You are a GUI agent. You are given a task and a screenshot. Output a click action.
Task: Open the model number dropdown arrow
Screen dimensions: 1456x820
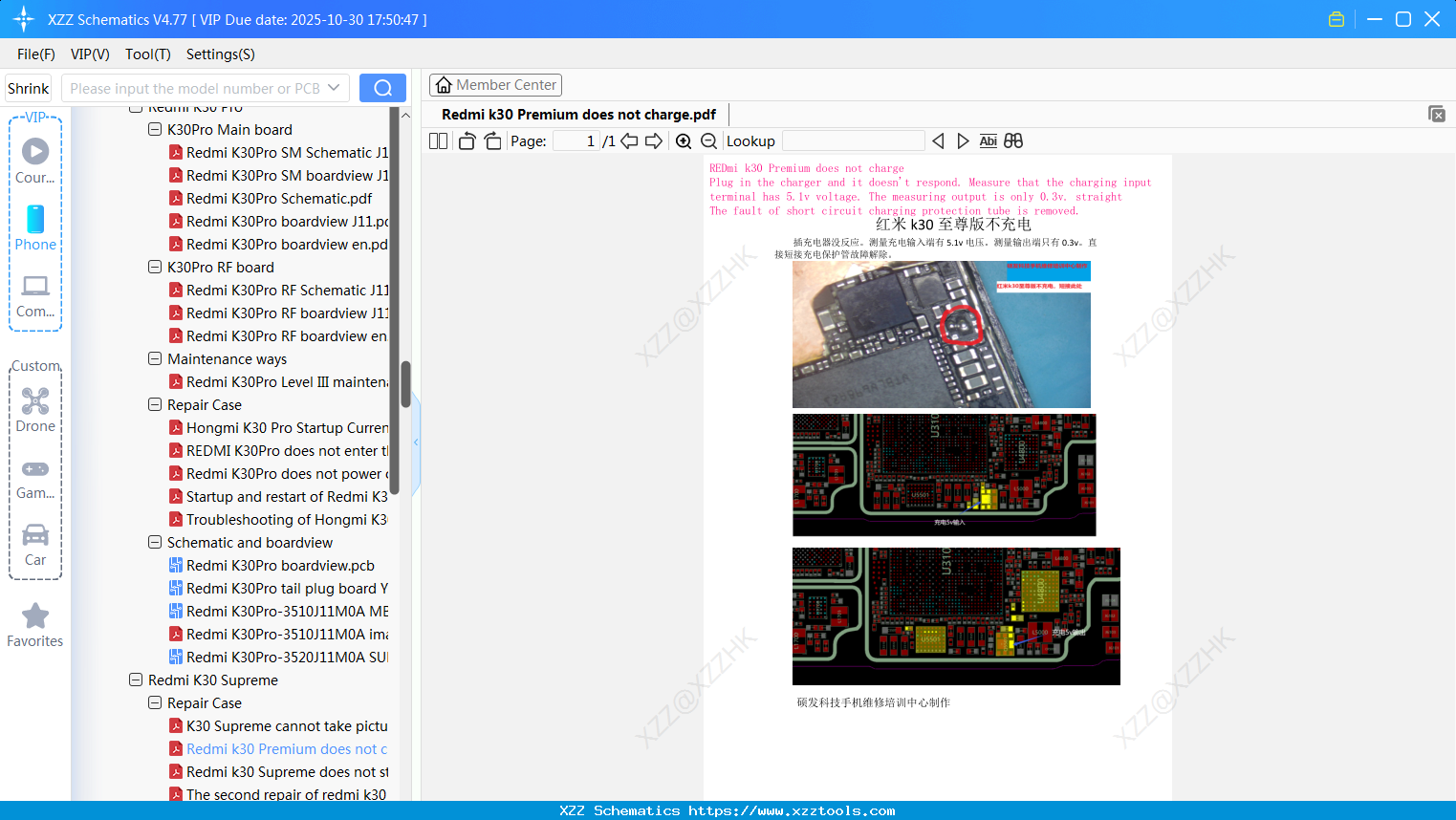[334, 88]
